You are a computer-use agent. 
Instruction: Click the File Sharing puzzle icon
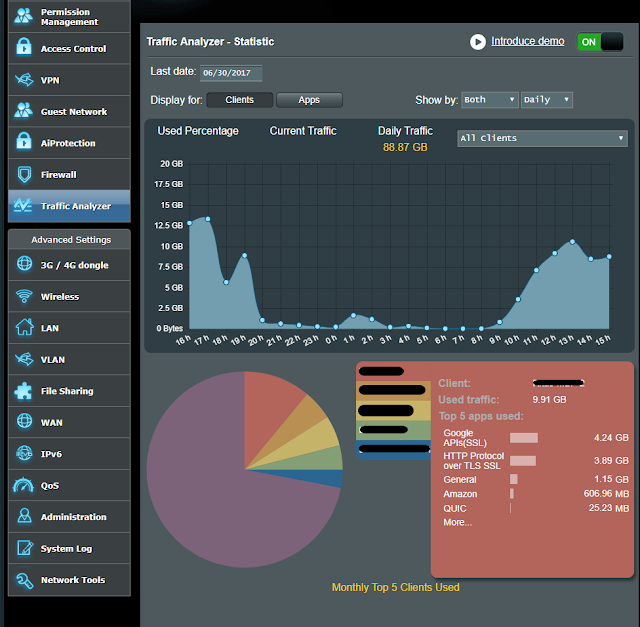(23, 391)
